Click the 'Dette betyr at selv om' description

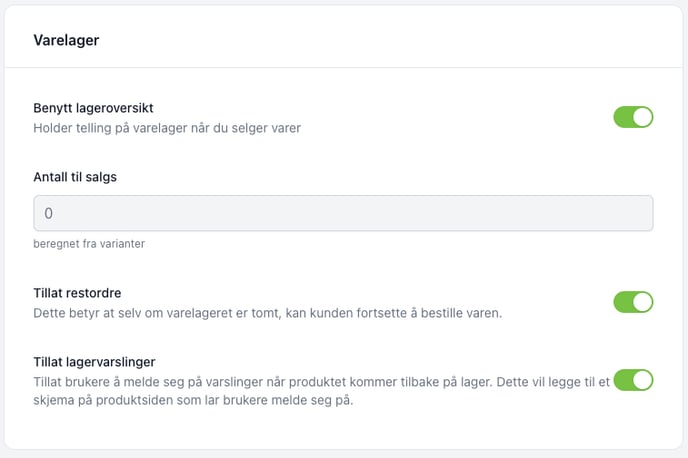268,313
